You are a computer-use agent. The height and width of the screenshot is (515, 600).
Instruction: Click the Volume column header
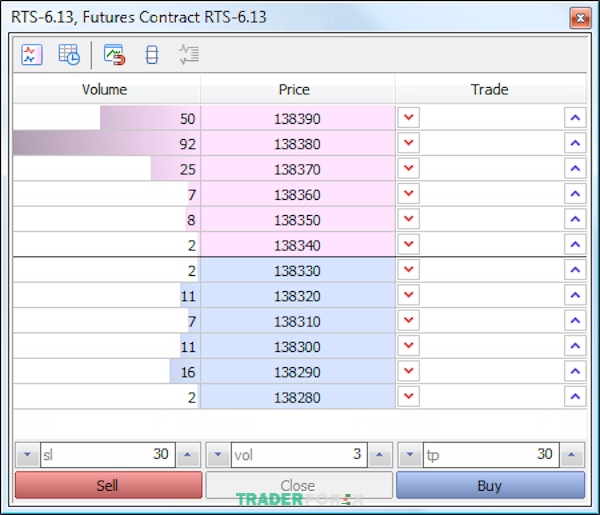pyautogui.click(x=106, y=89)
